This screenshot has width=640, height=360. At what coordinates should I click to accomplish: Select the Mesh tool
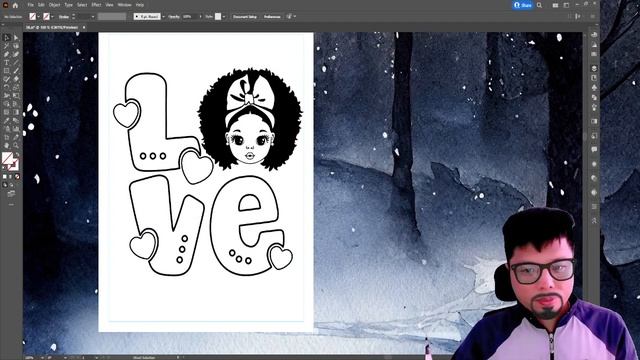coord(7,111)
